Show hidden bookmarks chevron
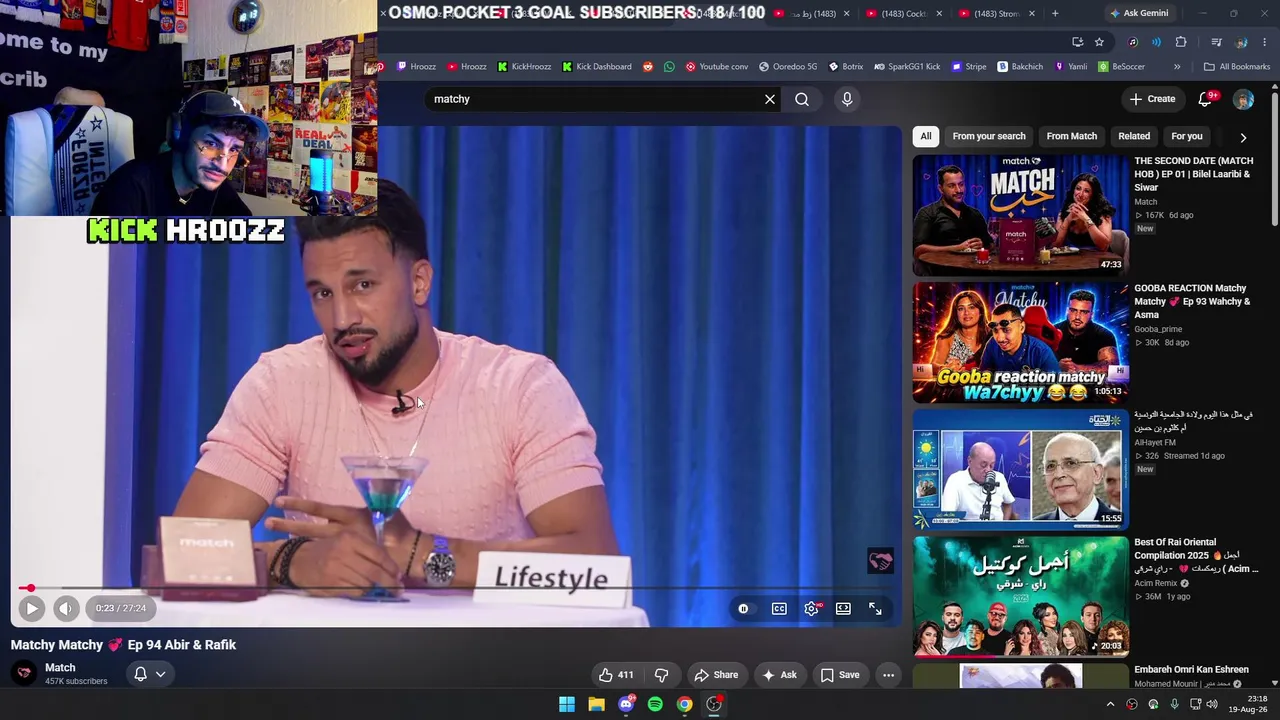Image resolution: width=1280 pixels, height=720 pixels. tap(1177, 67)
